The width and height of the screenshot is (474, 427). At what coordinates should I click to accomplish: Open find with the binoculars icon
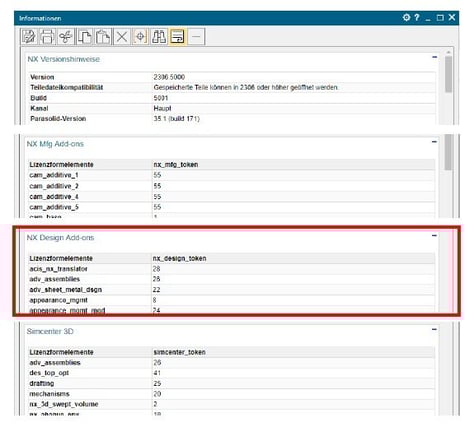[159, 36]
